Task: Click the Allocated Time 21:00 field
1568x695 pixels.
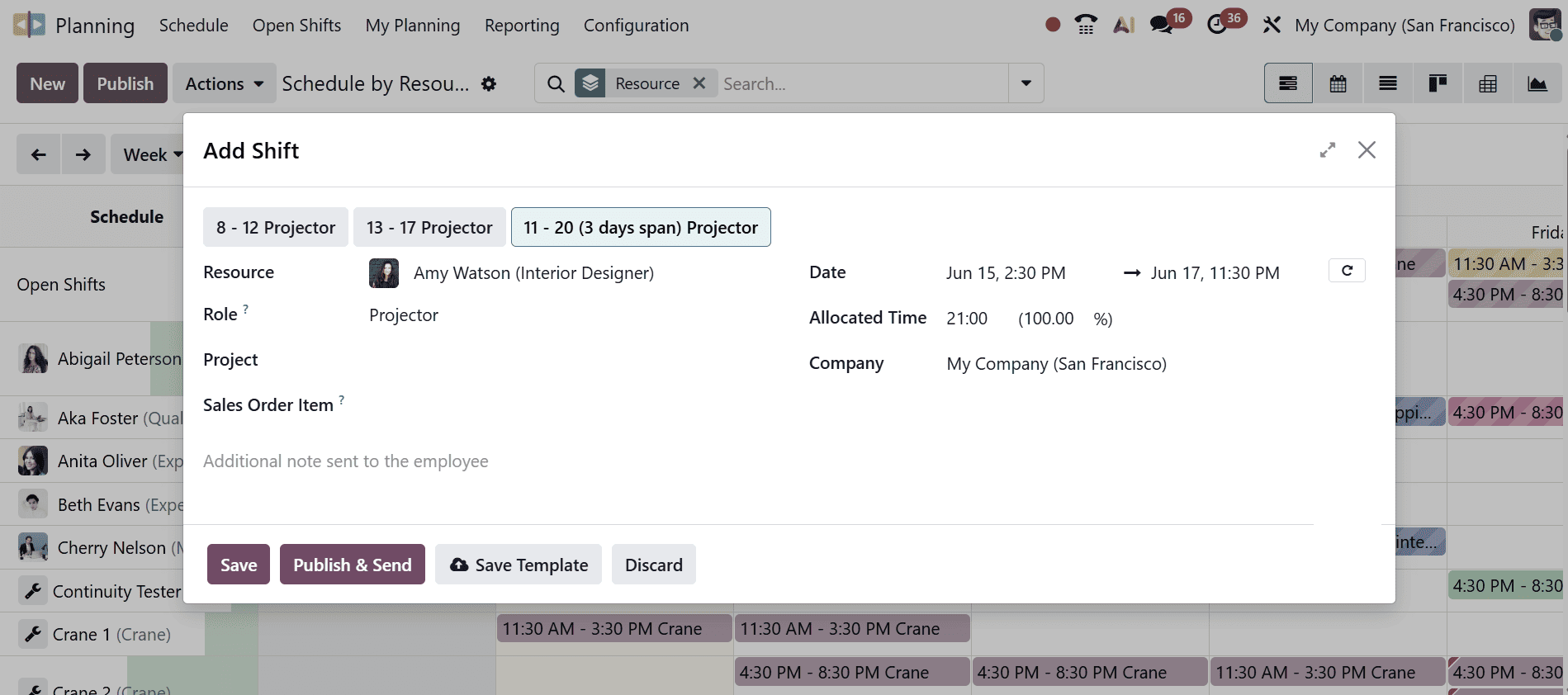Action: point(967,319)
